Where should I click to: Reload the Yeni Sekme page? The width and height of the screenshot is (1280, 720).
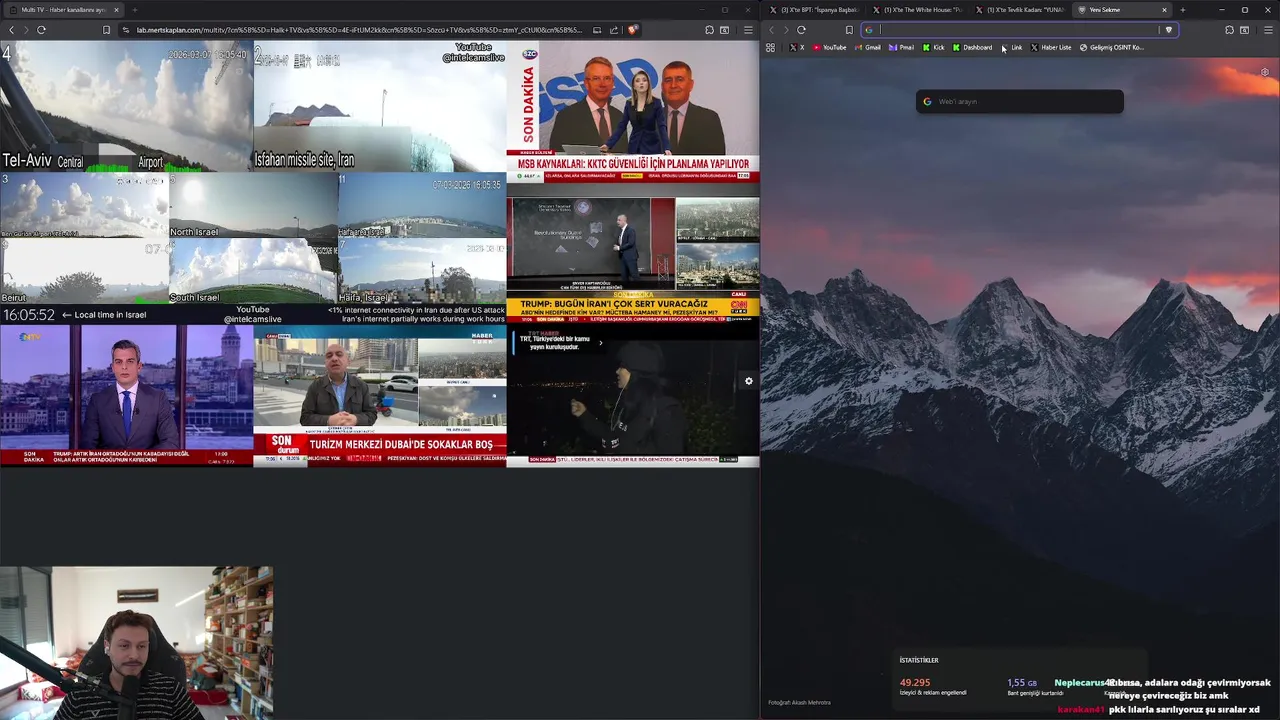(801, 30)
